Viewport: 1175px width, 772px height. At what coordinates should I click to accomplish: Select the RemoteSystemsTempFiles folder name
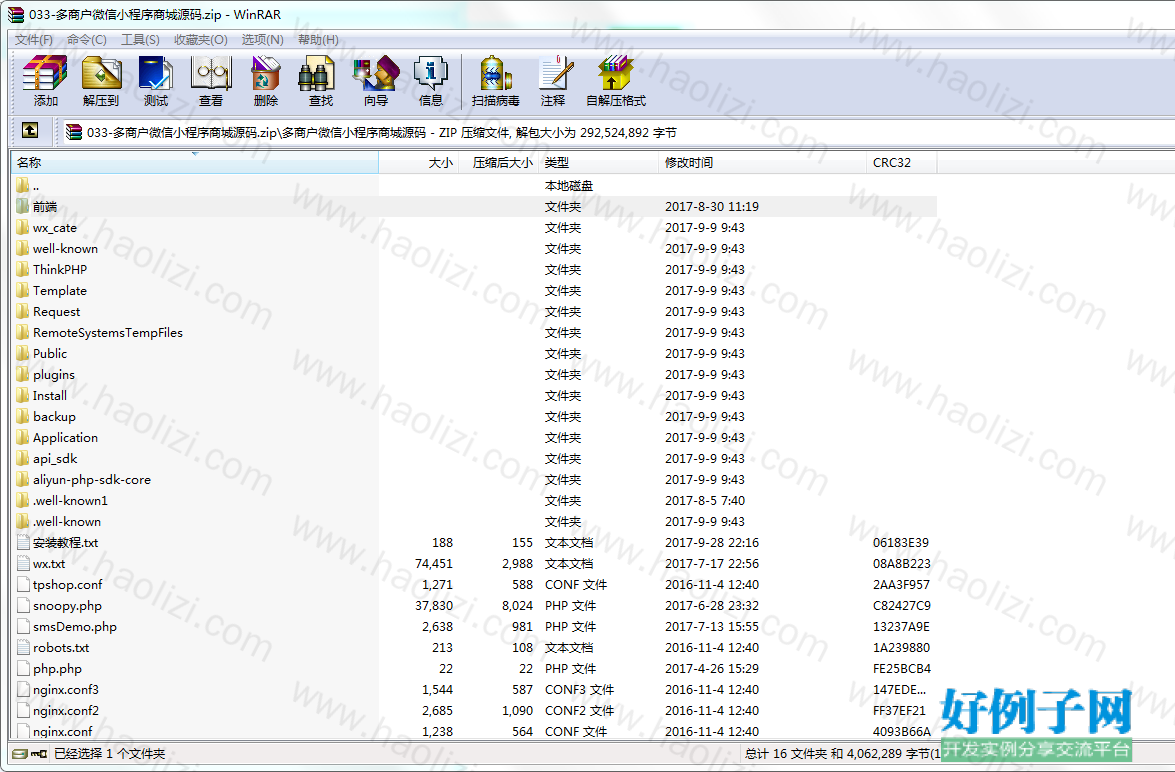click(x=108, y=332)
